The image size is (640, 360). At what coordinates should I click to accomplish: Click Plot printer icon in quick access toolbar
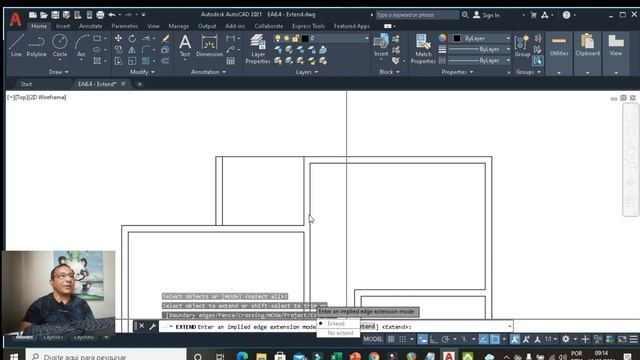pyautogui.click(x=100, y=15)
